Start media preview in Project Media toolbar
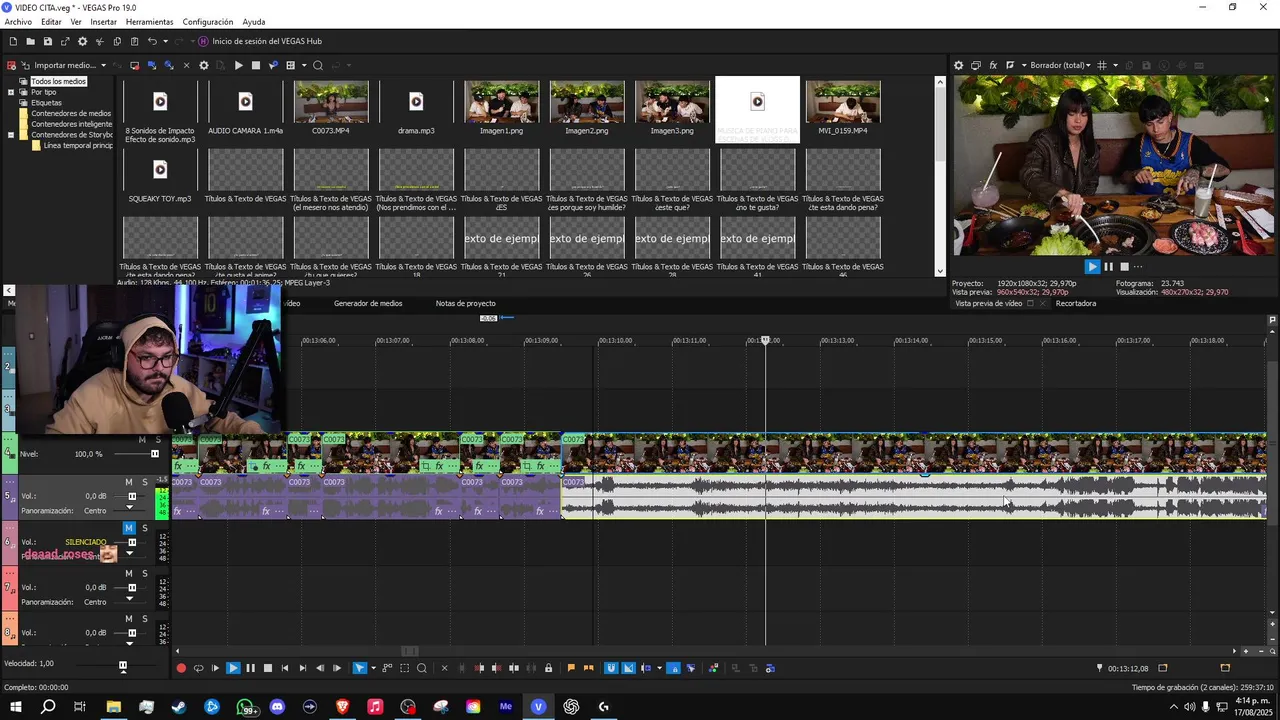The image size is (1280, 720). 238,65
